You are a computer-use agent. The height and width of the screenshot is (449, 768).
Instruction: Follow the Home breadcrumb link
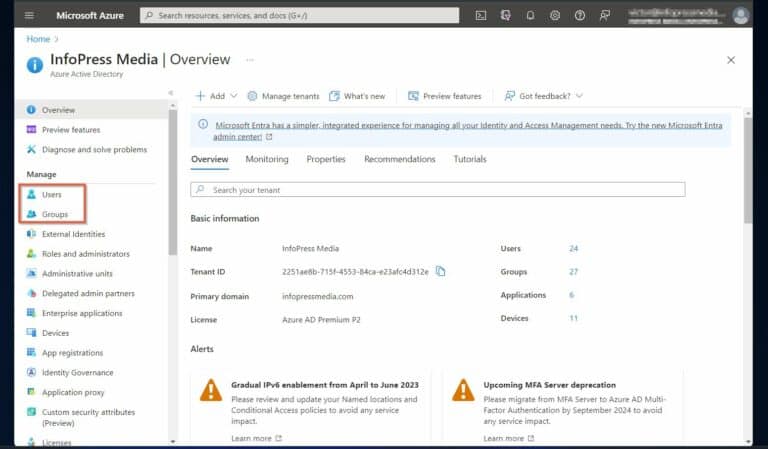[38, 39]
